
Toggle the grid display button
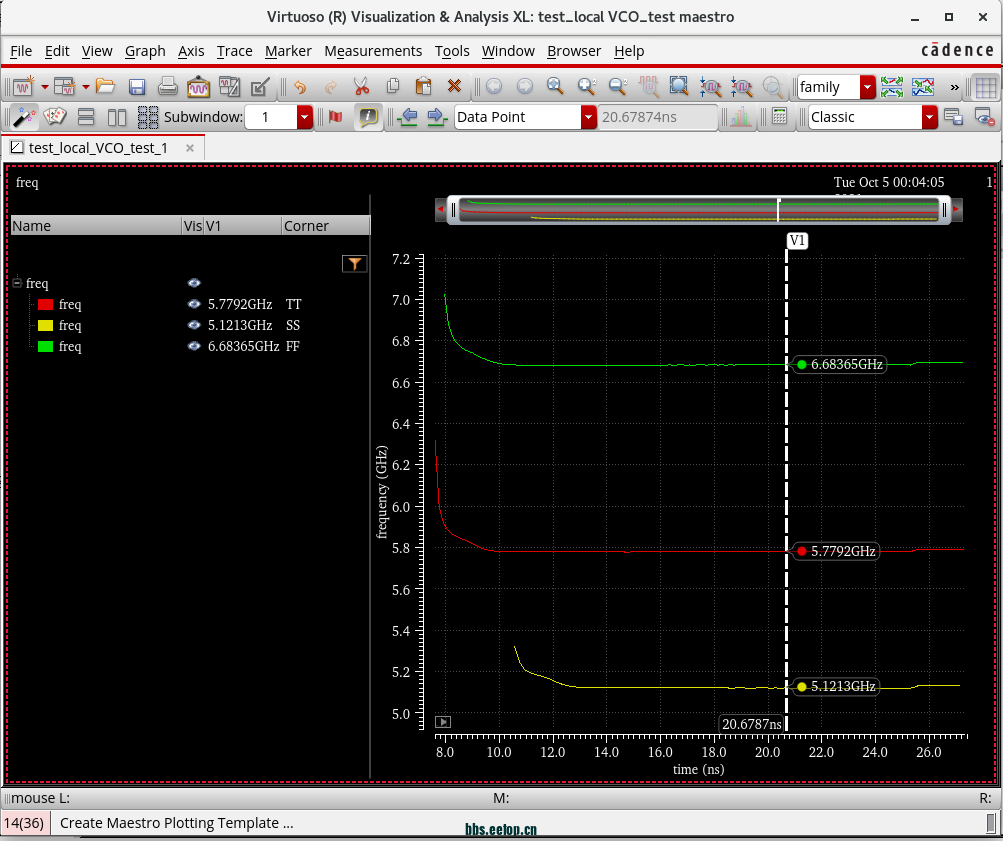click(986, 87)
